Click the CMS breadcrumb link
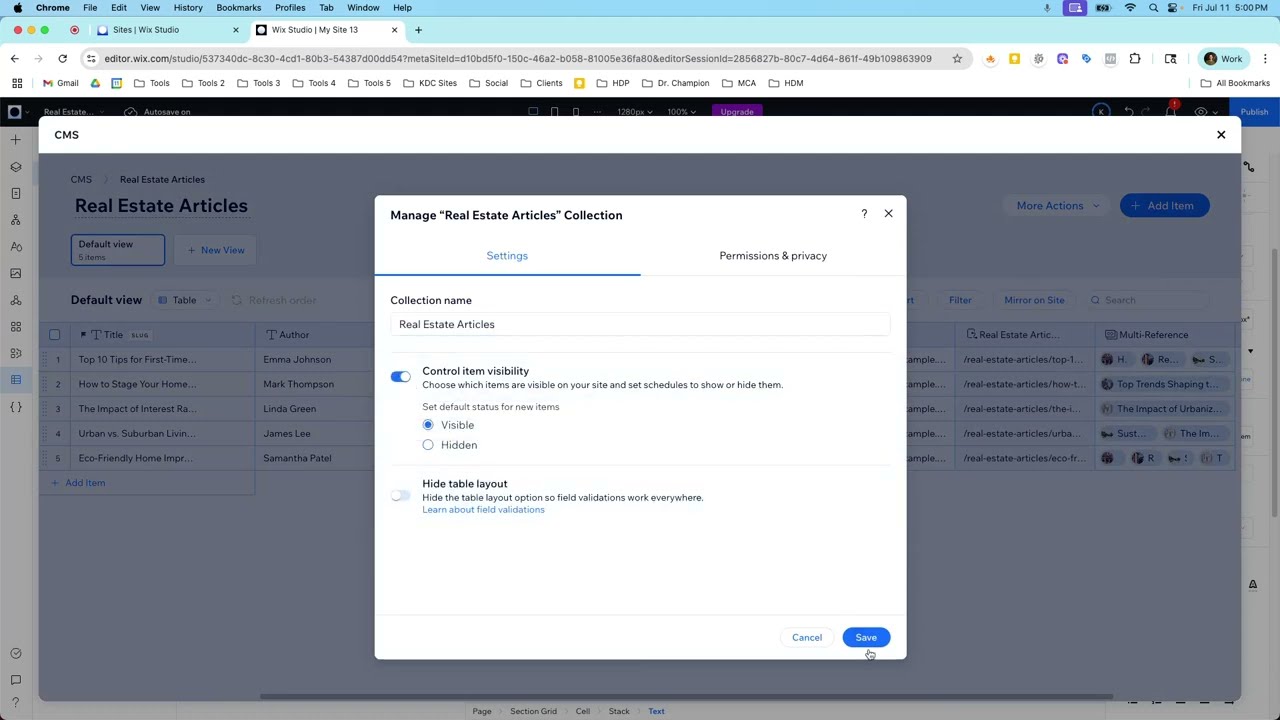Image resolution: width=1280 pixels, height=720 pixels. [x=81, y=180]
